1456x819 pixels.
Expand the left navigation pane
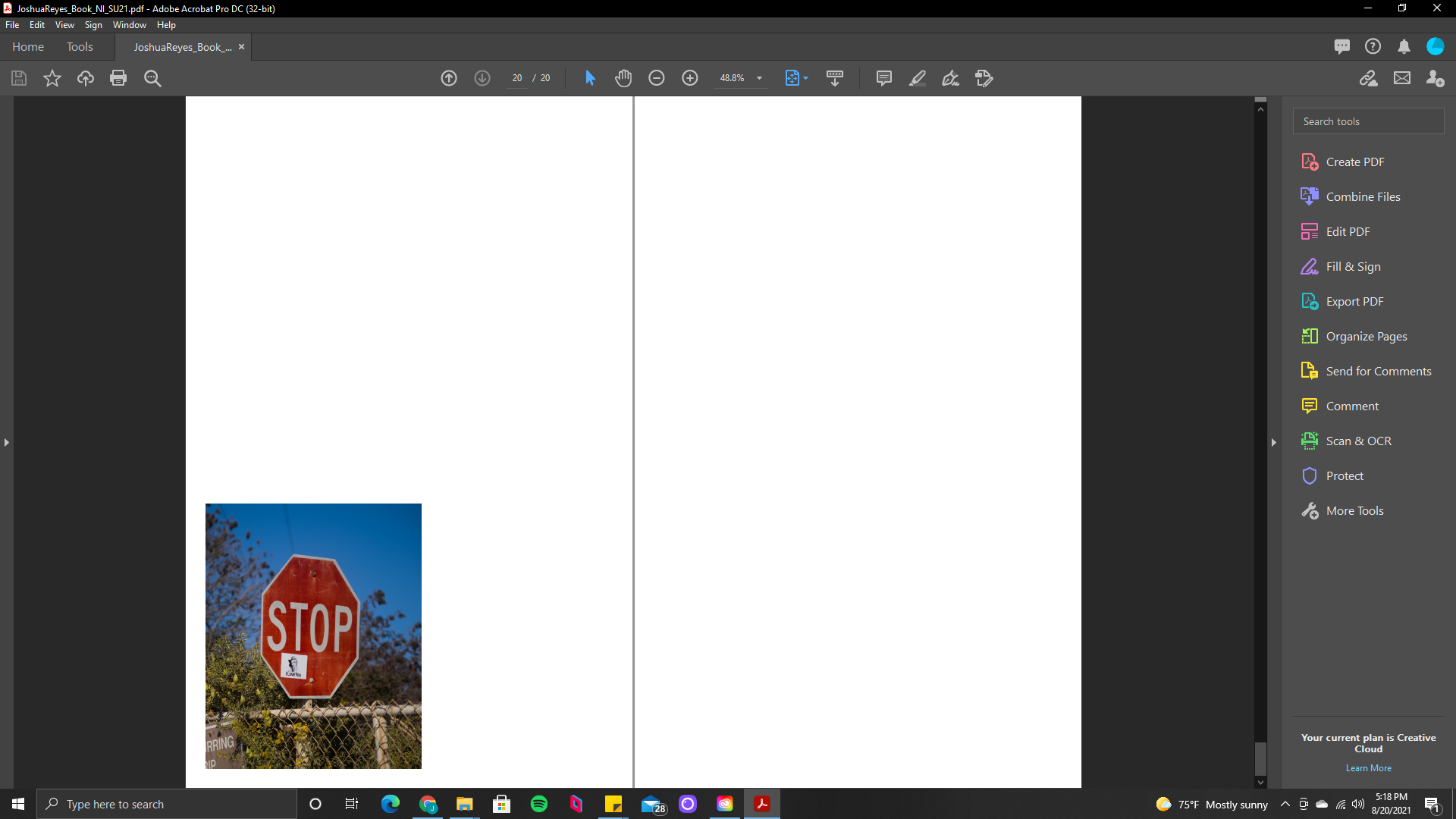pyautogui.click(x=7, y=442)
